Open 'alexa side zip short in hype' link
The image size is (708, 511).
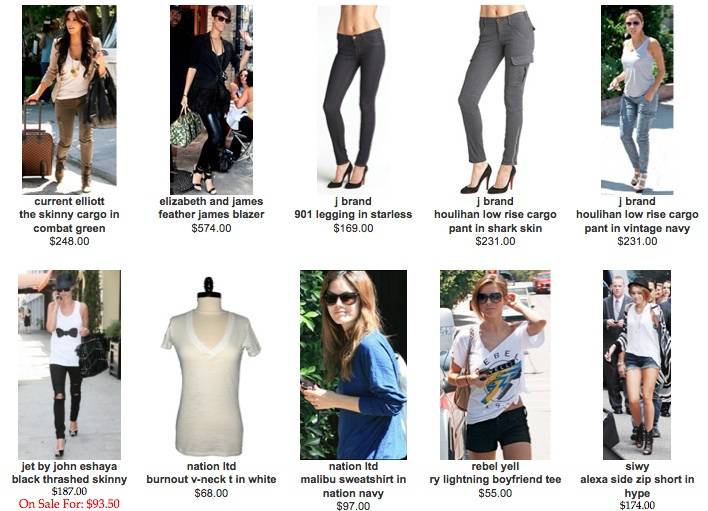(x=637, y=486)
